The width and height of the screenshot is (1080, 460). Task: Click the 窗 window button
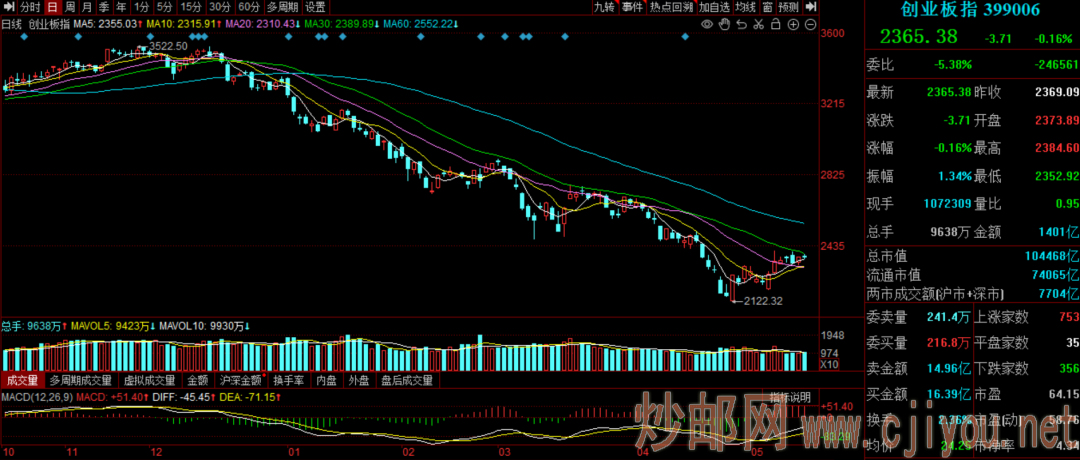point(767,8)
